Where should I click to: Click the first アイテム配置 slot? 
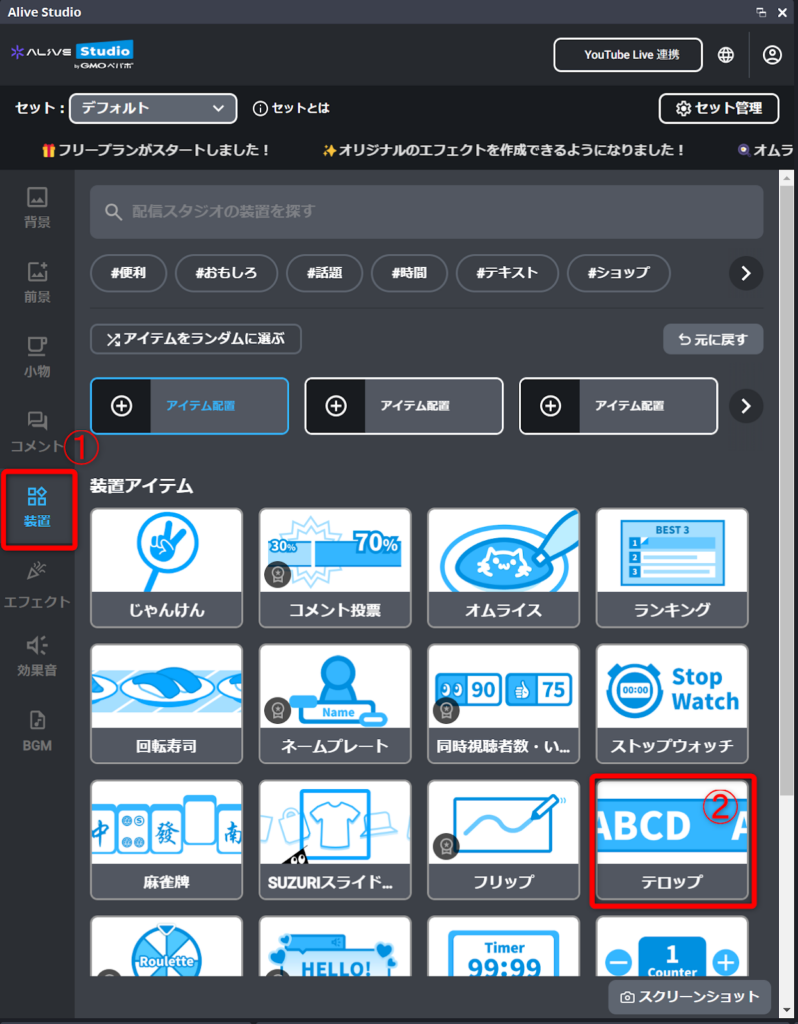pos(189,406)
